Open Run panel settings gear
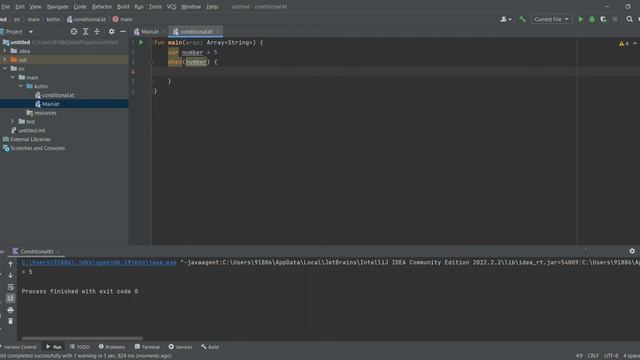 tap(632, 251)
